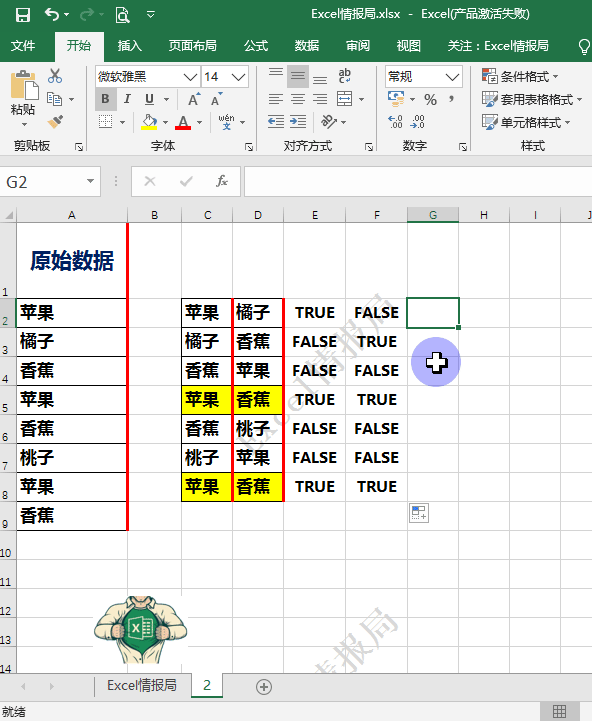Toggle Underline formatting button
Image resolution: width=592 pixels, height=721 pixels.
(149, 99)
